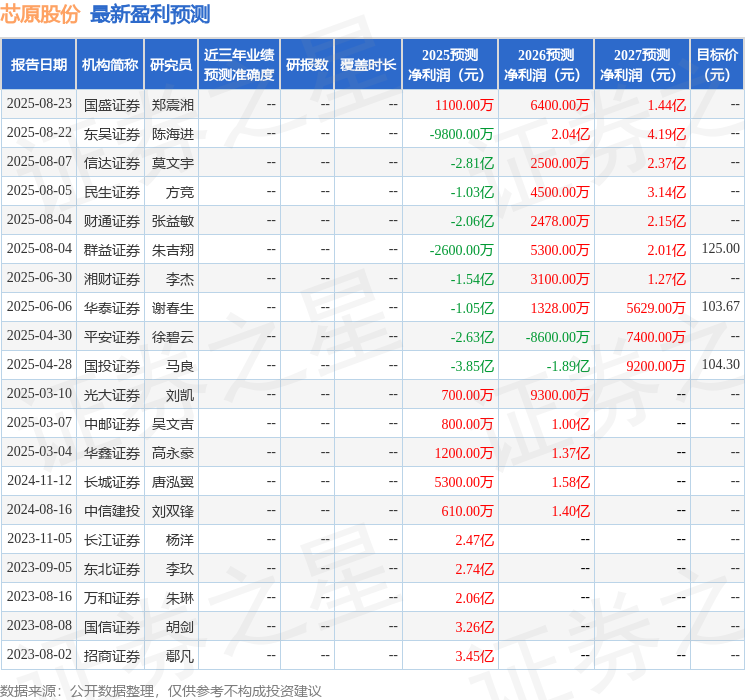Click the 1.37亿 forecast value
This screenshot has width=745, height=700.
click(x=570, y=453)
